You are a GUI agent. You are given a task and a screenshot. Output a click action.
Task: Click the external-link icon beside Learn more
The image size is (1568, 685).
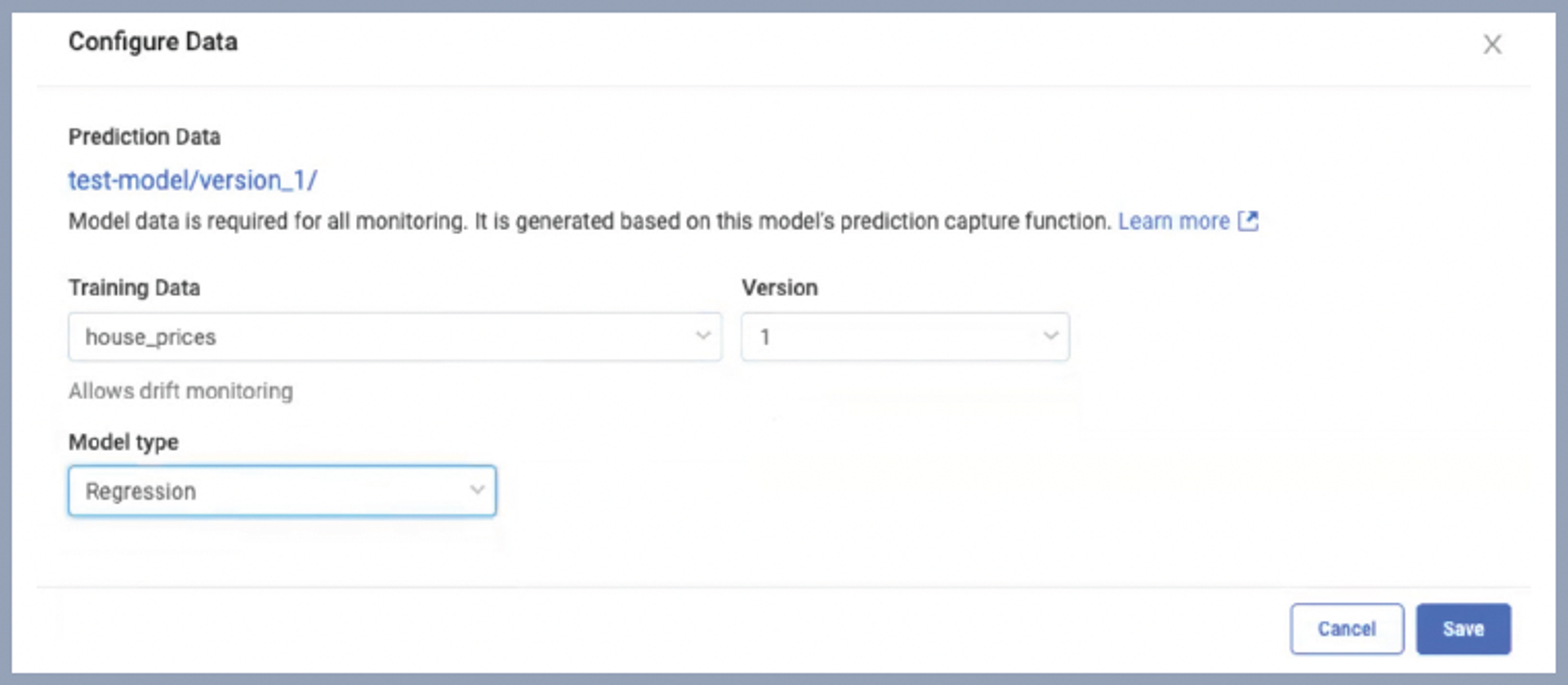click(x=1248, y=220)
